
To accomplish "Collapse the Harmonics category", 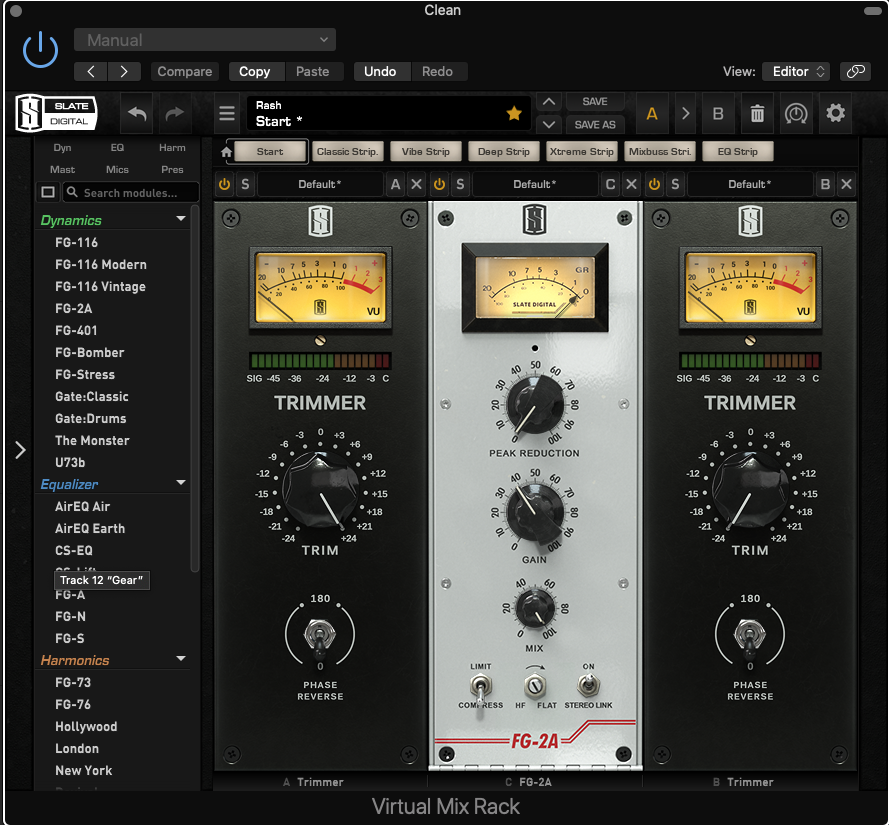I will pos(181,659).
